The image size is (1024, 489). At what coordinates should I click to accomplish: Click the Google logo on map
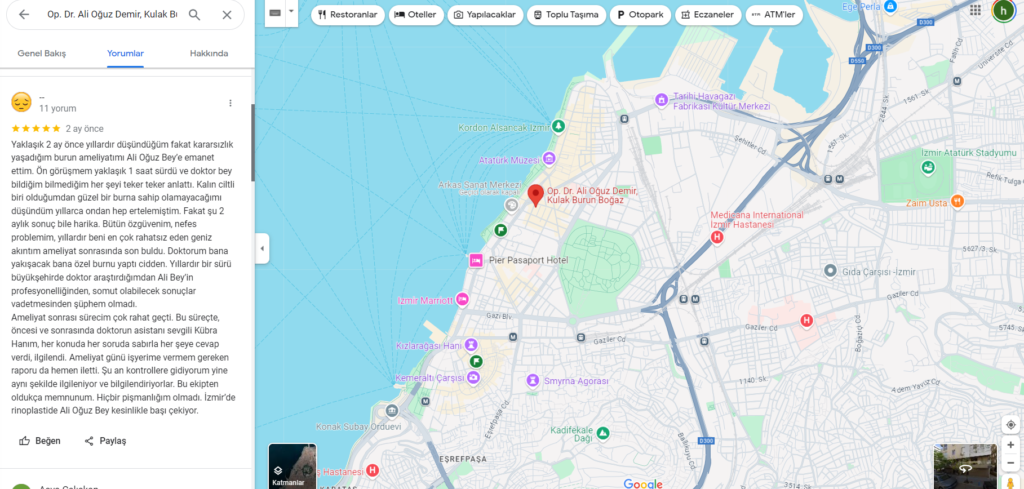(643, 484)
